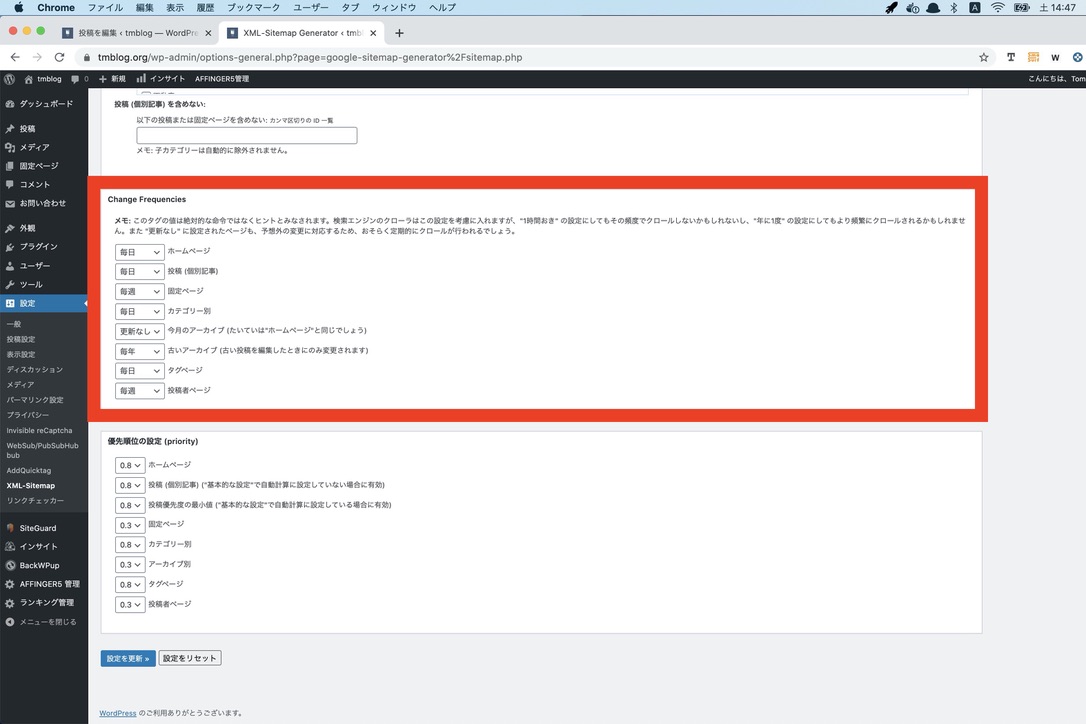Open 投稿者ページ change frequency dropdown
Image resolution: width=1086 pixels, height=724 pixels.
139,391
